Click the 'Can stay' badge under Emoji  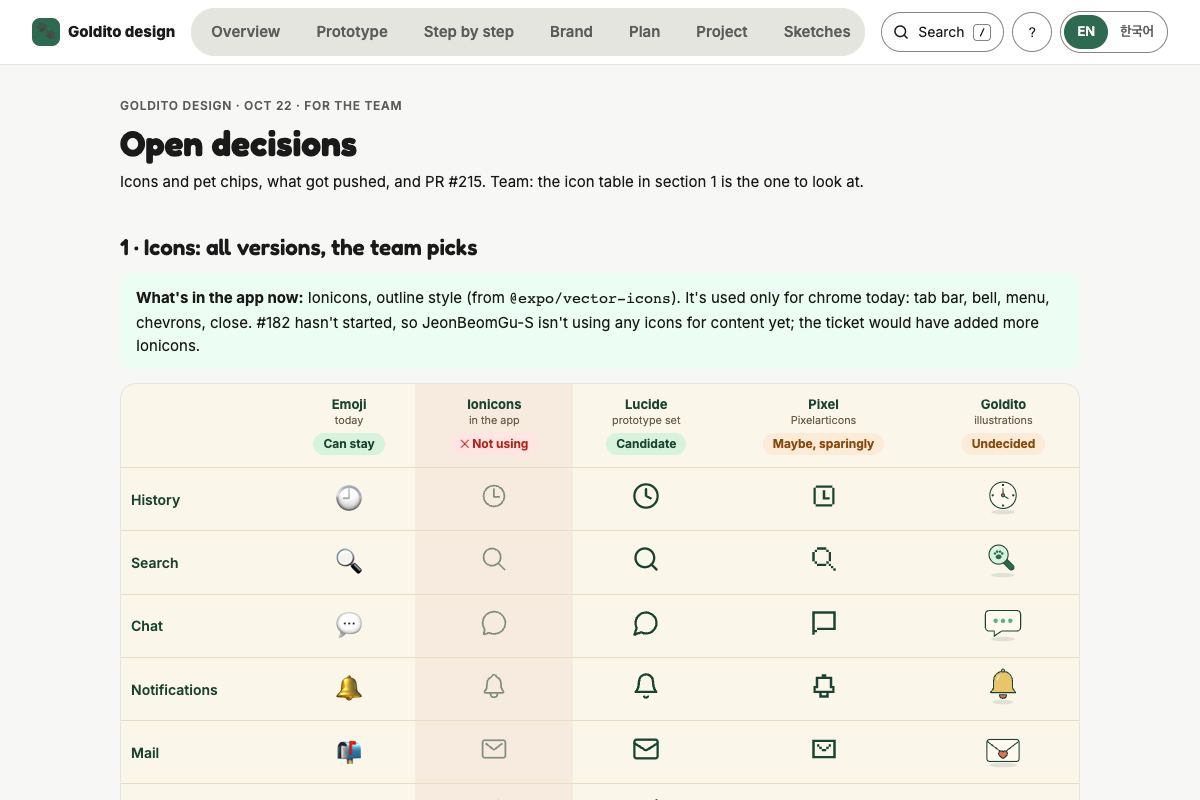click(x=349, y=444)
